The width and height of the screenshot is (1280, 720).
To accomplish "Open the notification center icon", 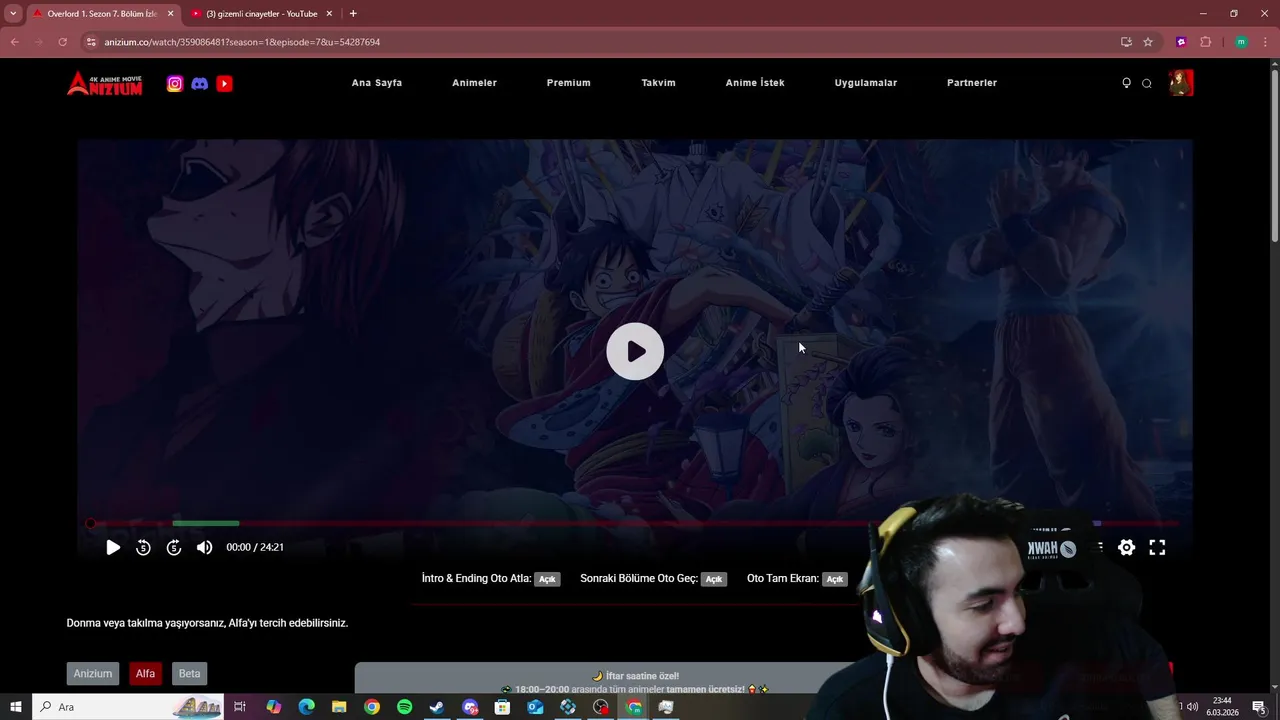I will tap(1260, 707).
